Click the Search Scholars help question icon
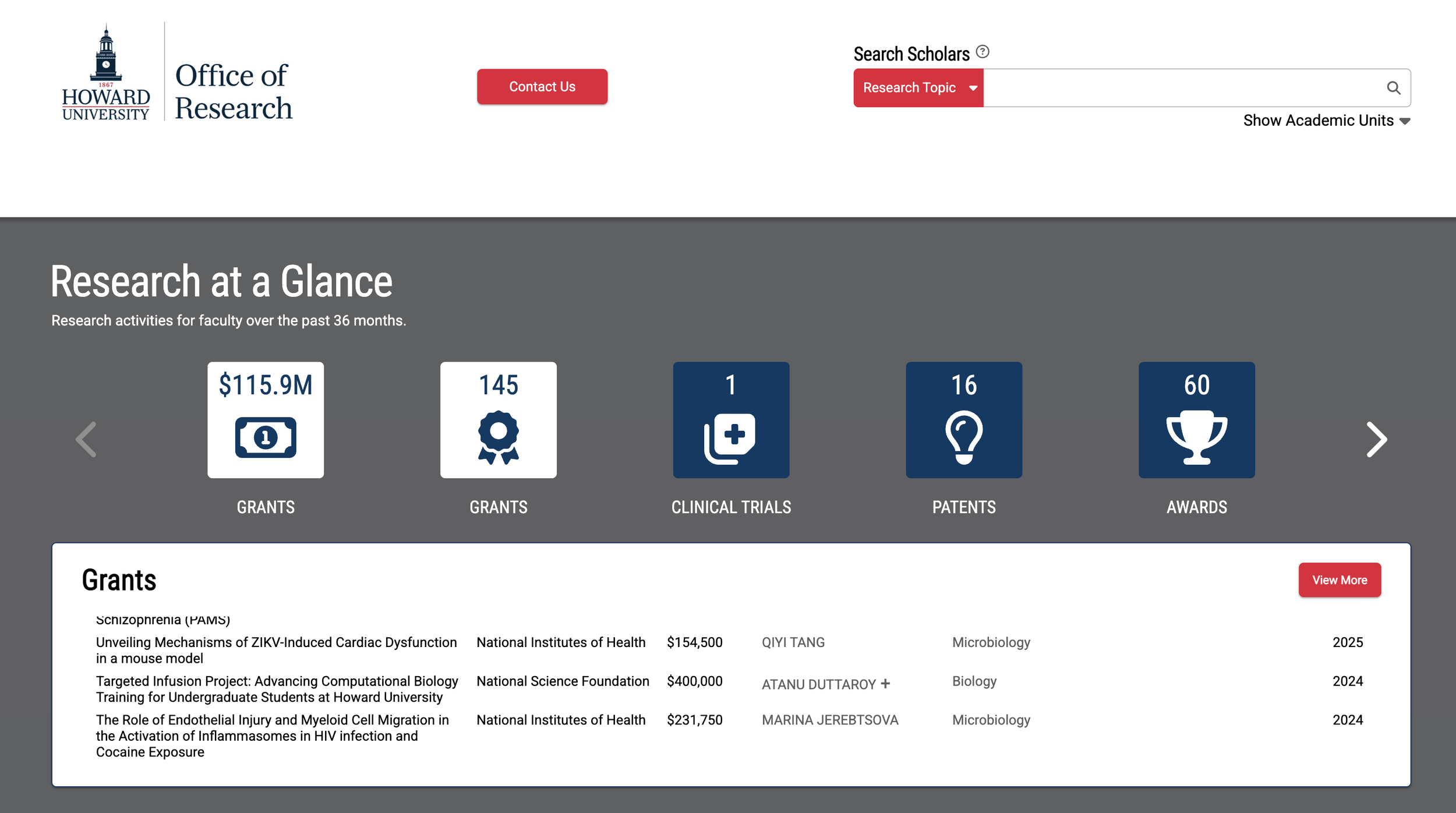The height and width of the screenshot is (813, 1456). pyautogui.click(x=983, y=52)
